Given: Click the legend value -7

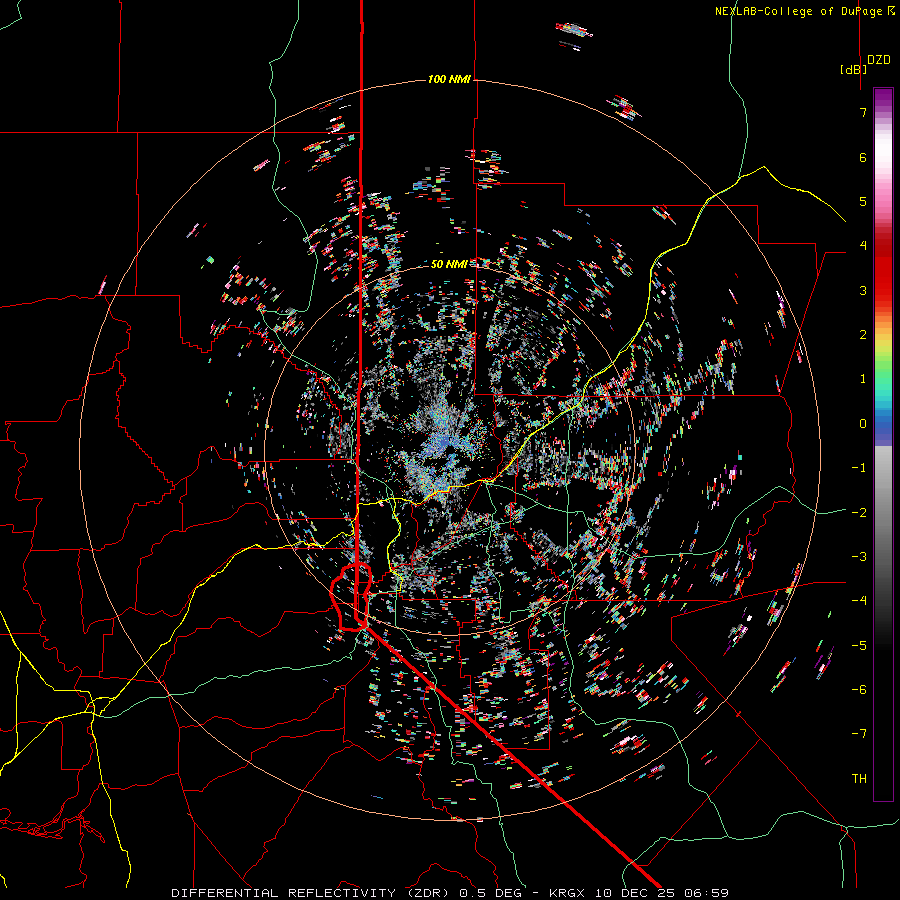Looking at the screenshot, I should point(859,734).
